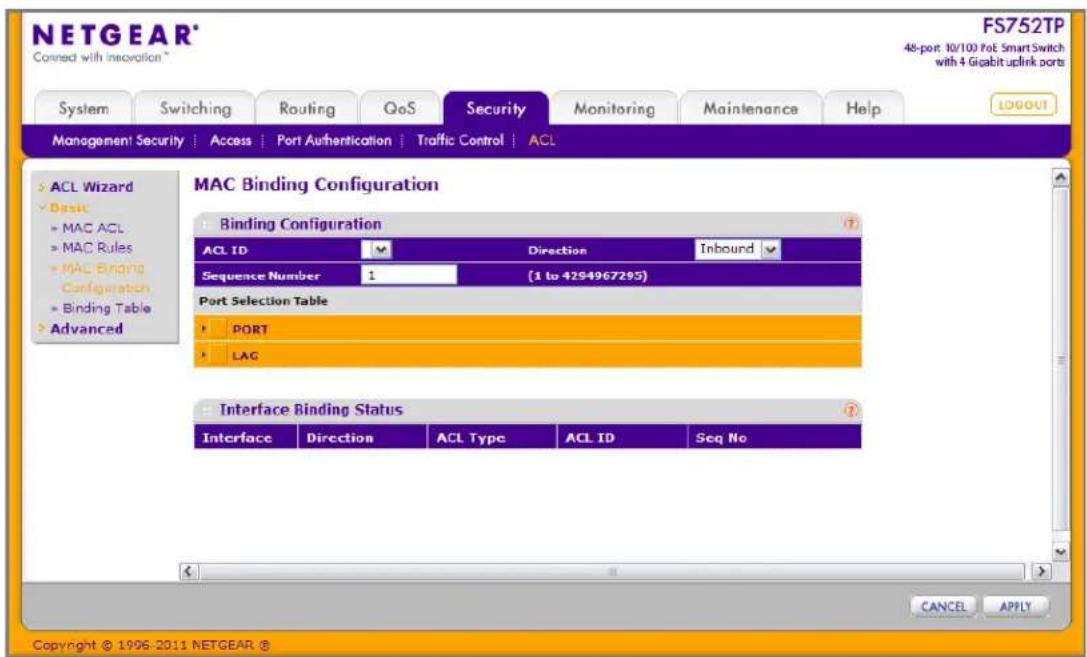Open the ACL ID dropdown

pos(376,249)
